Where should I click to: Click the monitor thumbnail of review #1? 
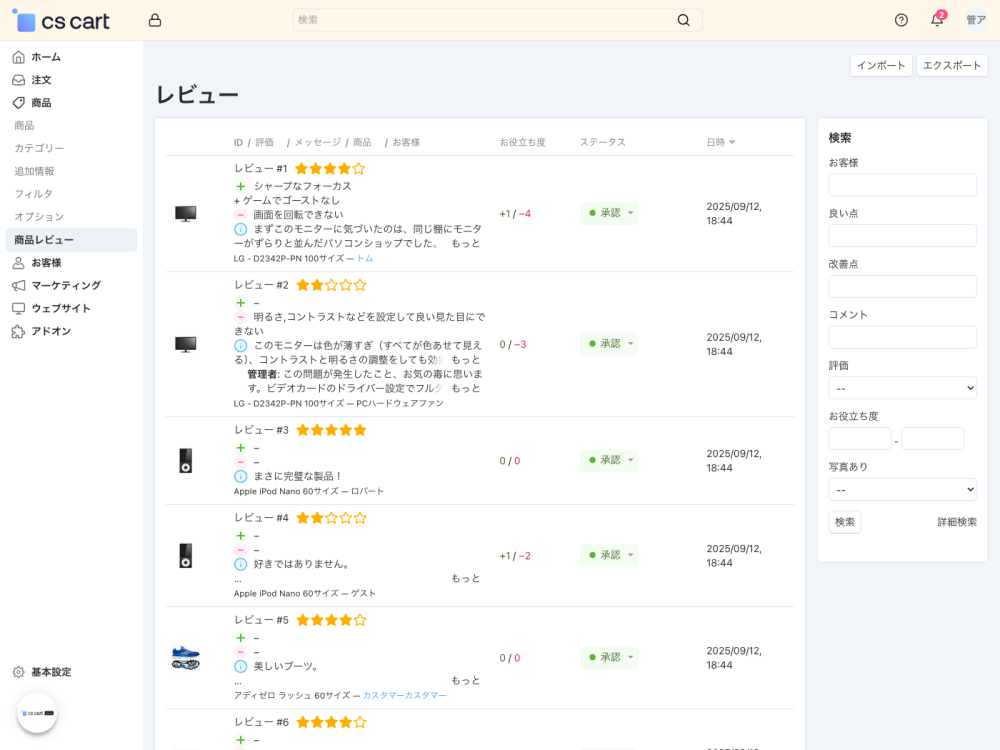point(185,213)
